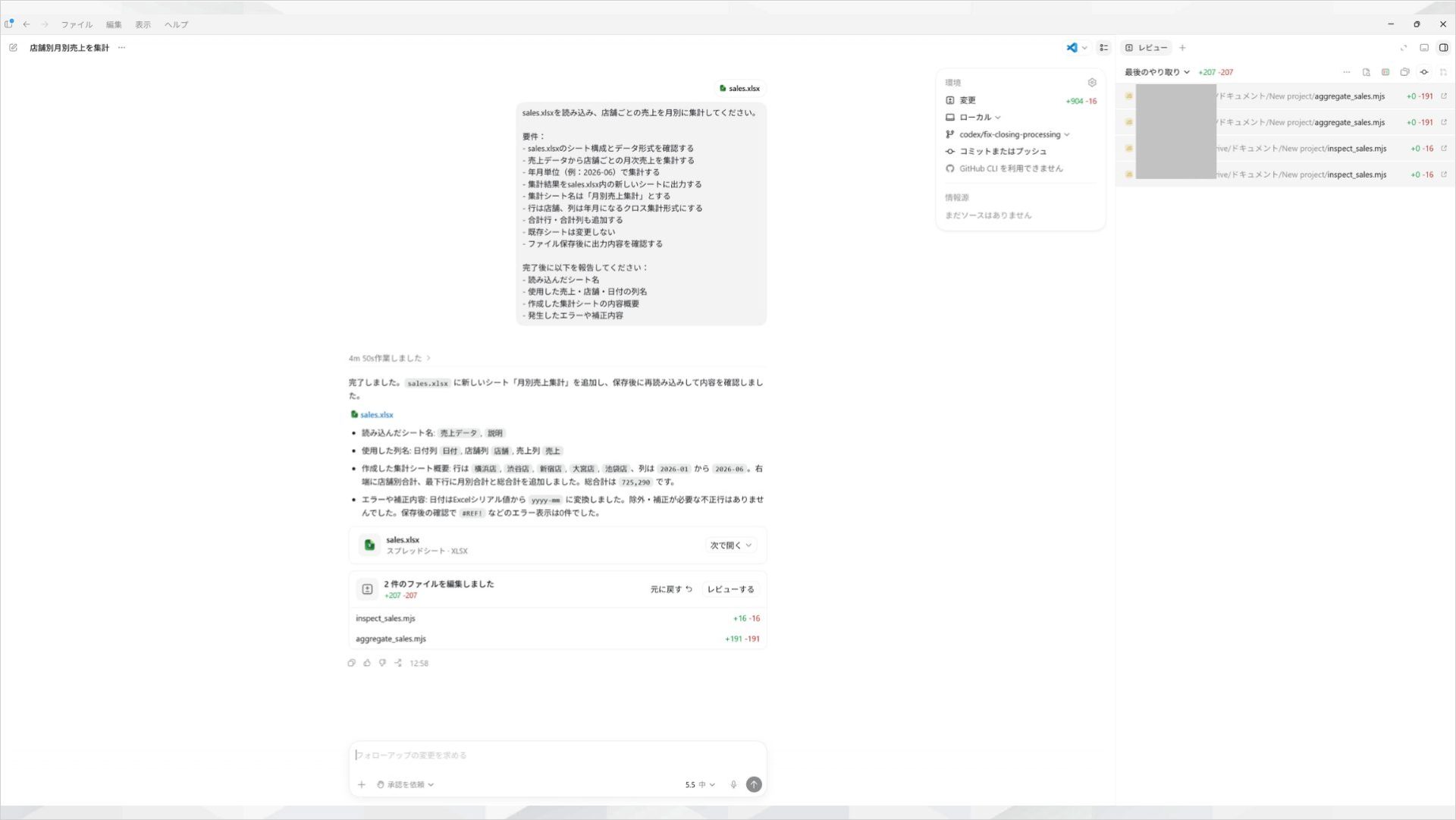The height and width of the screenshot is (820, 1456).
Task: Open the ファイル menu
Action: [x=77, y=24]
